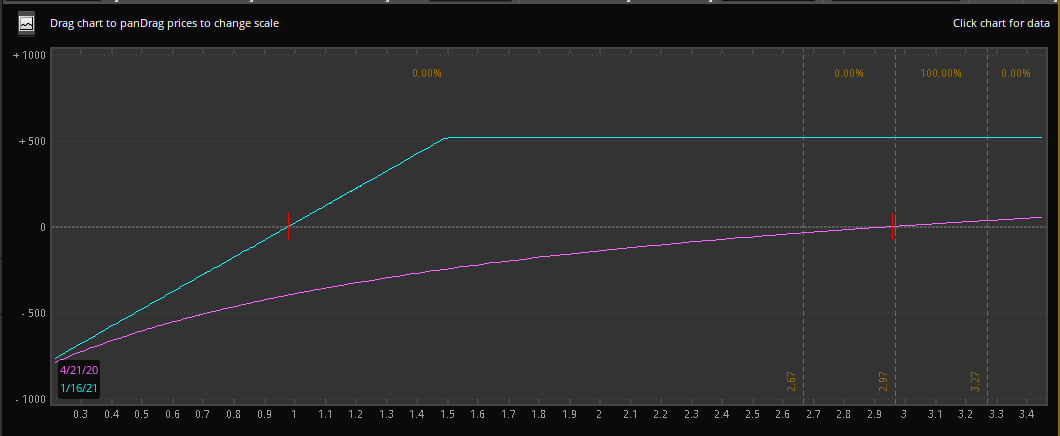
Task: Click the chart image icon at top-left
Action: point(26,24)
